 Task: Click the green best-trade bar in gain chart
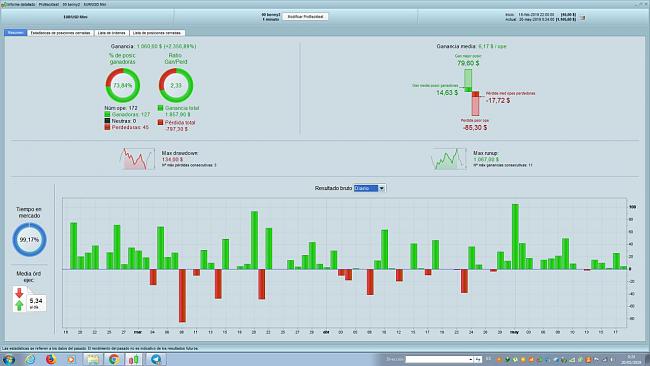[468, 79]
